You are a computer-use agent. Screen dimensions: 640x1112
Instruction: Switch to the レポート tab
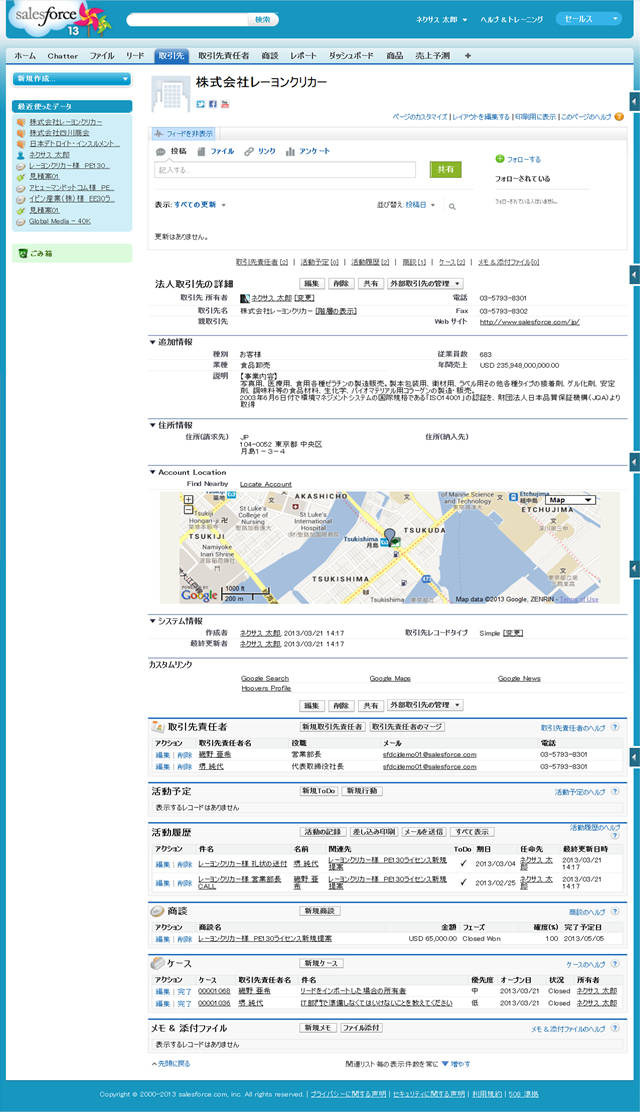tap(304, 55)
